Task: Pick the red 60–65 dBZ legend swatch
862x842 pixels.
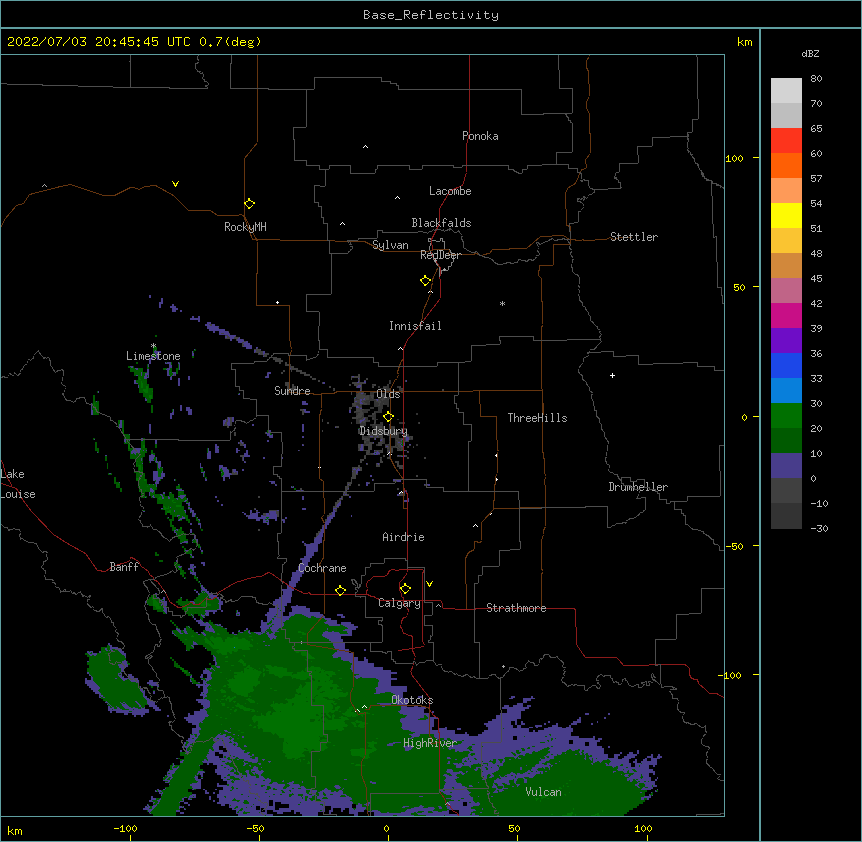Action: click(x=786, y=141)
